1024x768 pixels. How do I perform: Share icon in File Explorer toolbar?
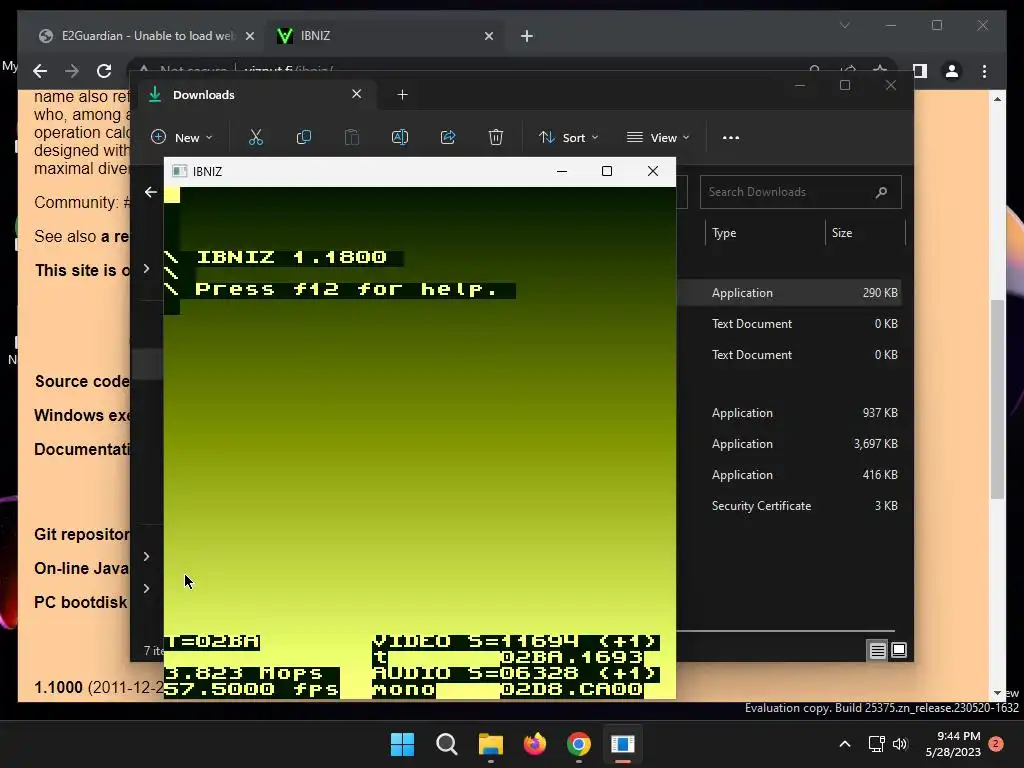click(x=448, y=138)
